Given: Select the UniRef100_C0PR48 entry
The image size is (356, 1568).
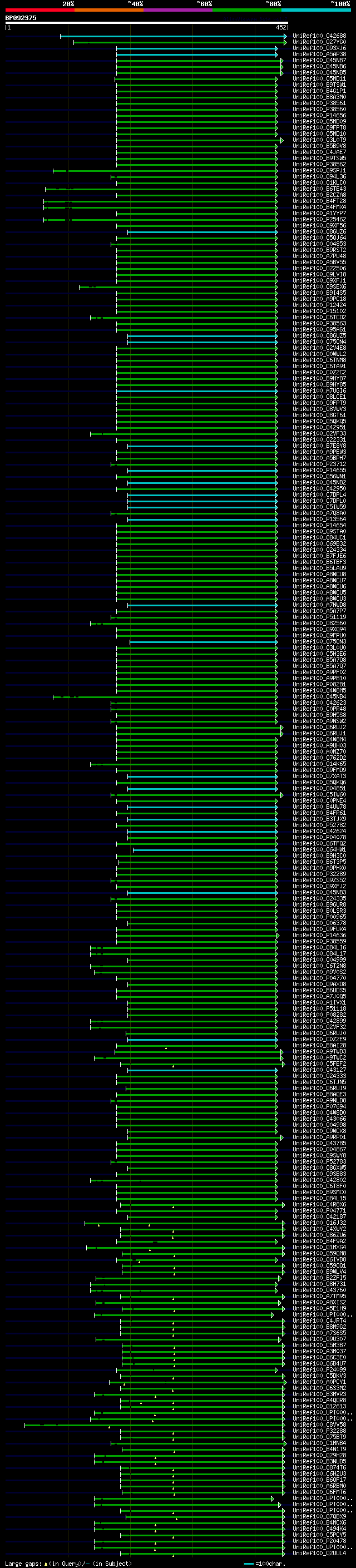Looking at the screenshot, I should [x=319, y=709].
